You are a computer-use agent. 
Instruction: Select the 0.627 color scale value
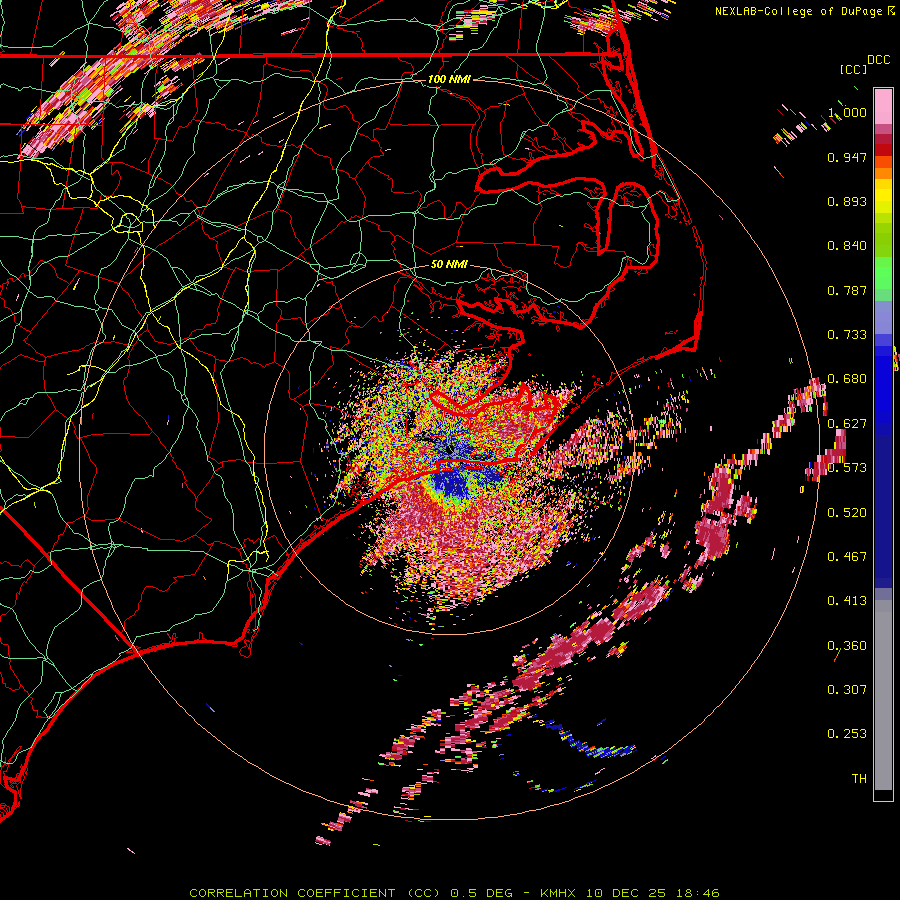[847, 424]
